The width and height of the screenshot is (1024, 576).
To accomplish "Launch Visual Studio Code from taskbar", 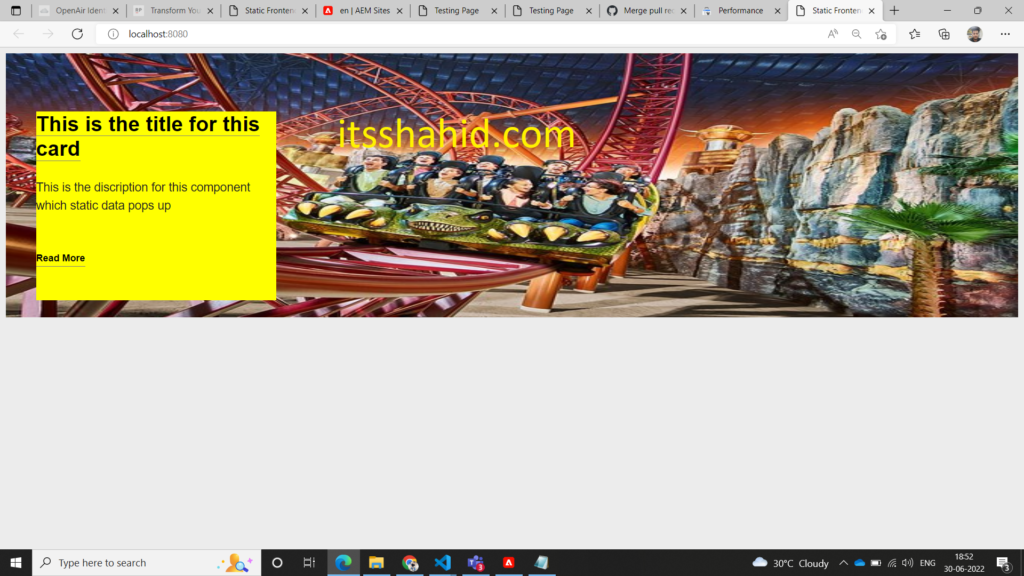I will (x=442, y=562).
